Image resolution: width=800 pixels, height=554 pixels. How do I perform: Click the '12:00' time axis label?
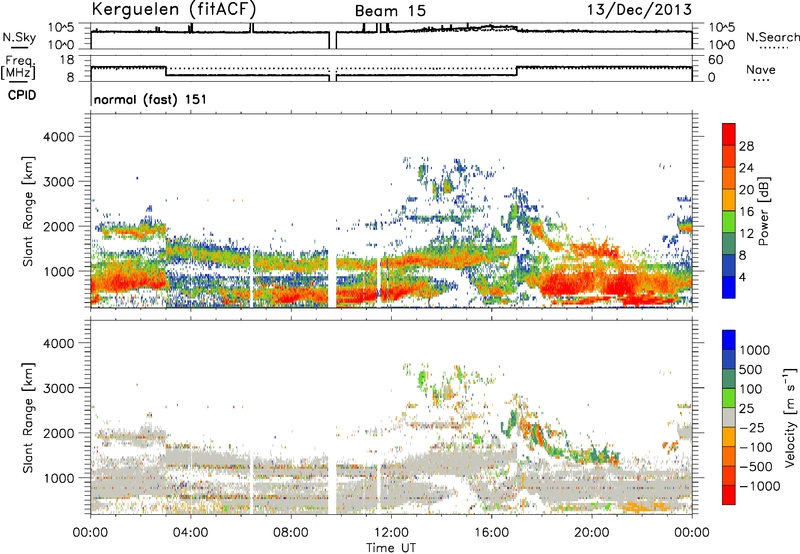coord(391,533)
